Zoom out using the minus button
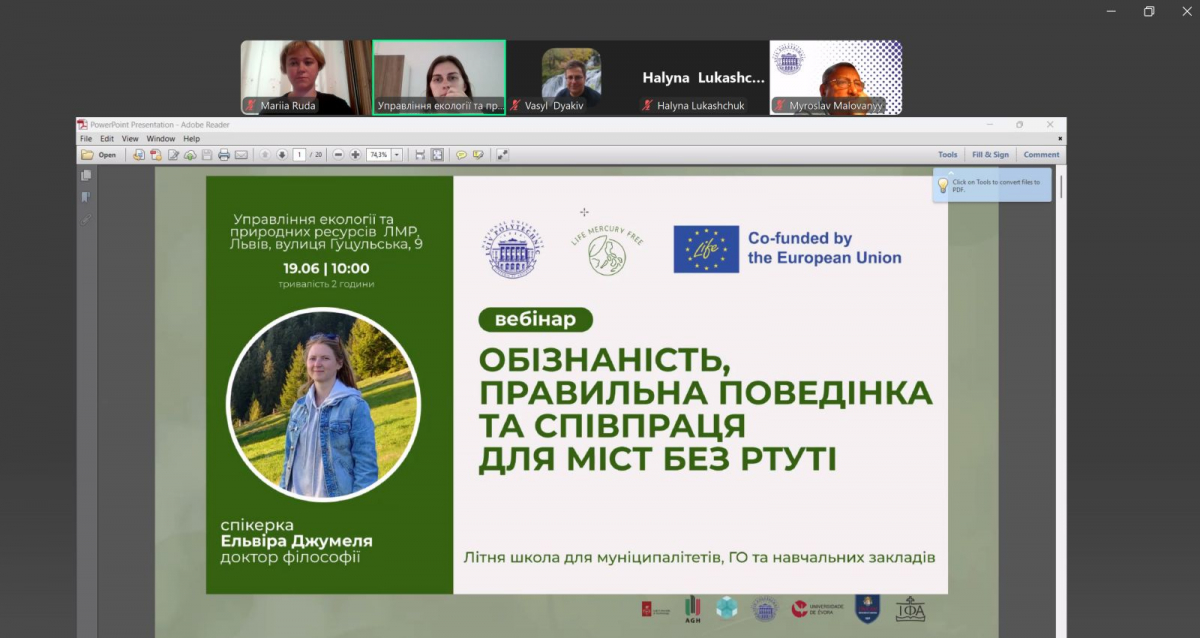The height and width of the screenshot is (638, 1200). point(339,155)
